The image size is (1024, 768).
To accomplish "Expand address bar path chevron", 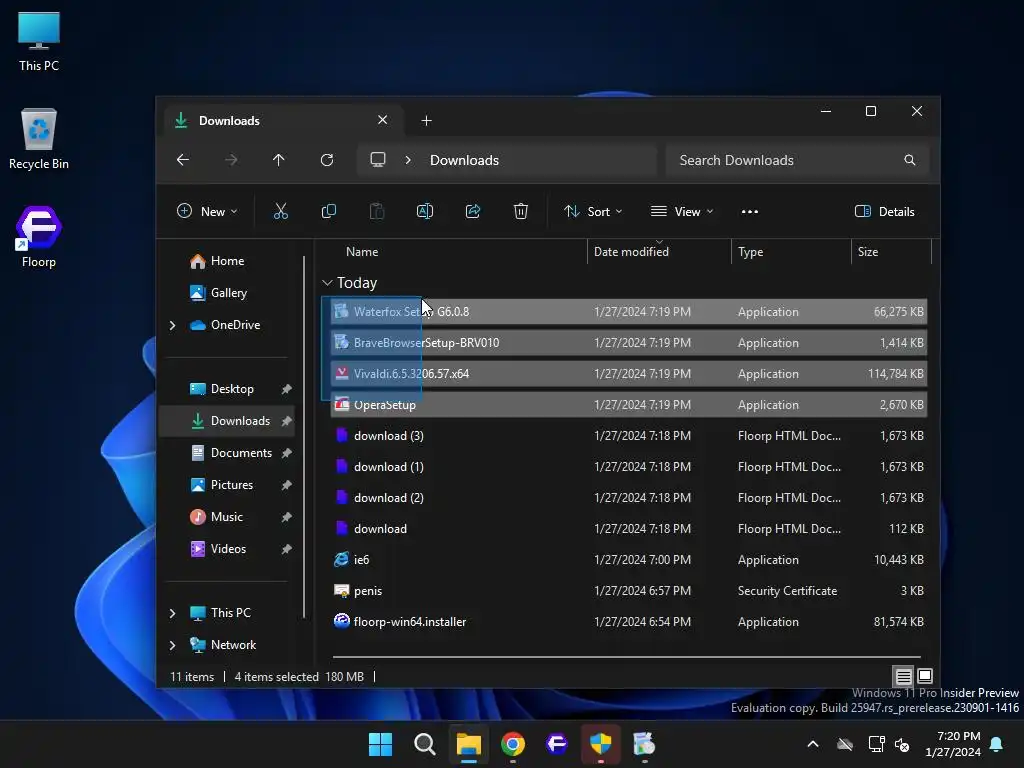I will 408,160.
